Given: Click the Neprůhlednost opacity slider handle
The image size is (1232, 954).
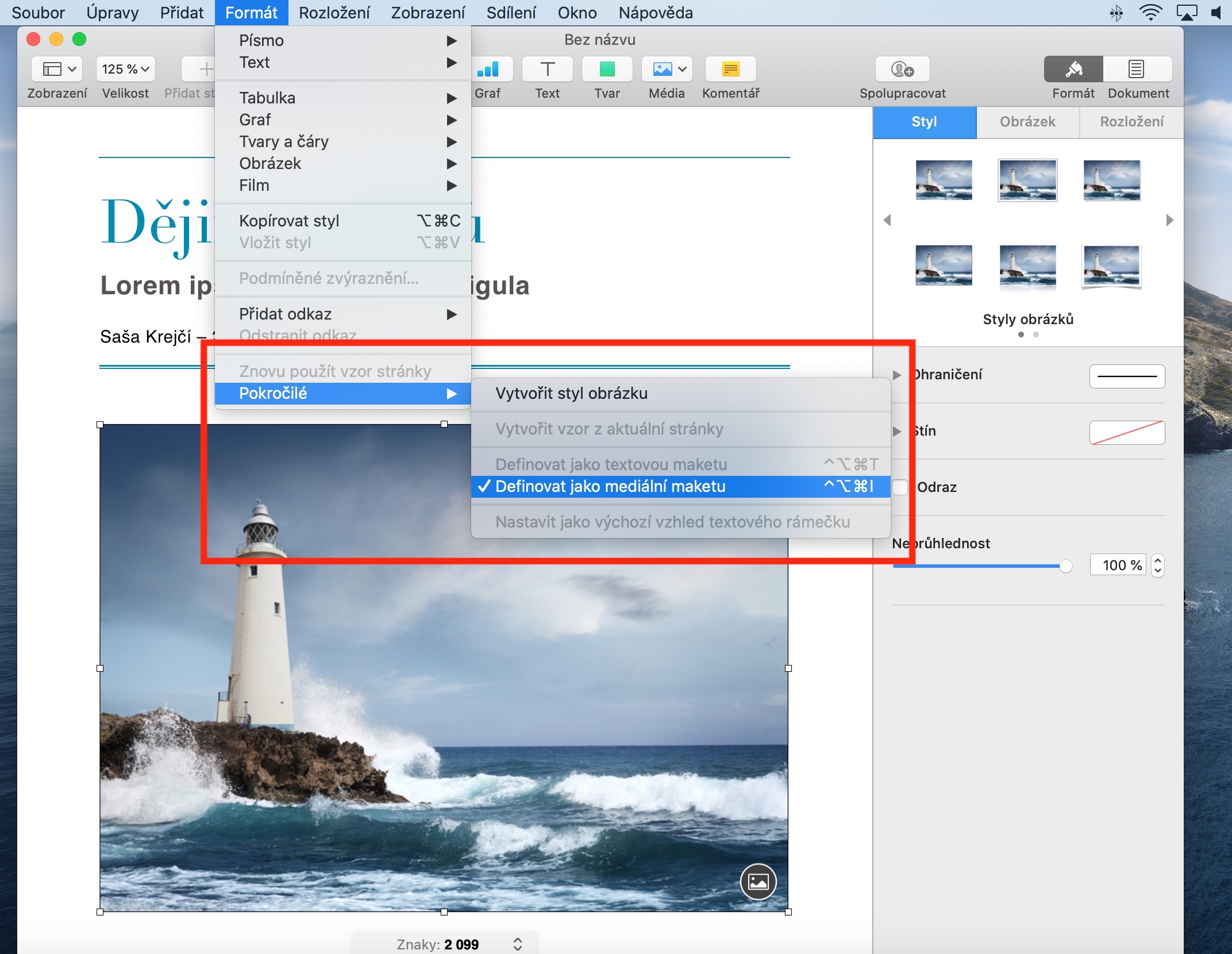Looking at the screenshot, I should click(x=1065, y=566).
